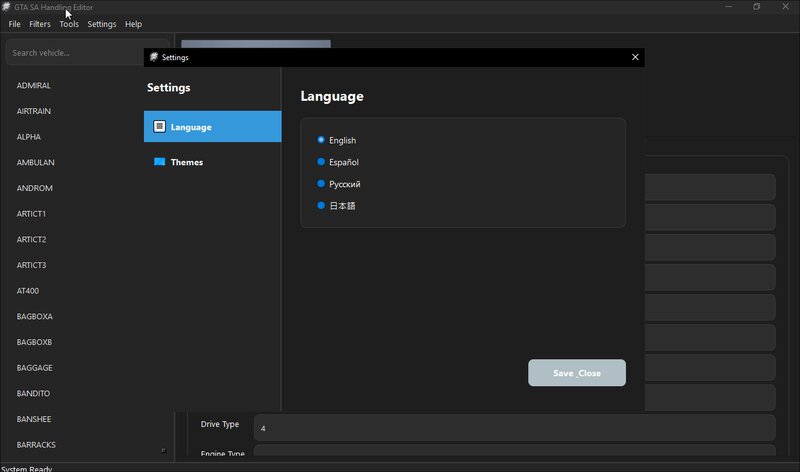Click the Settings dialog title icon

coord(154,57)
